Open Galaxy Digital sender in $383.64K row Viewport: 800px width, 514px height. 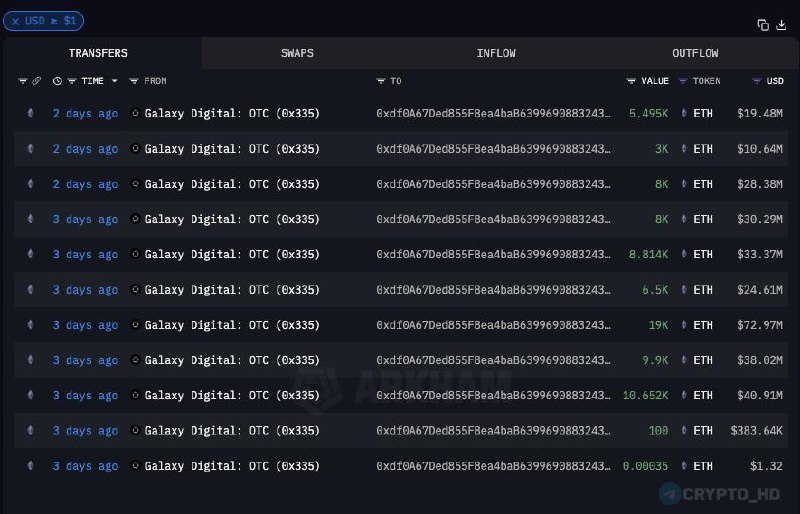tap(232, 430)
